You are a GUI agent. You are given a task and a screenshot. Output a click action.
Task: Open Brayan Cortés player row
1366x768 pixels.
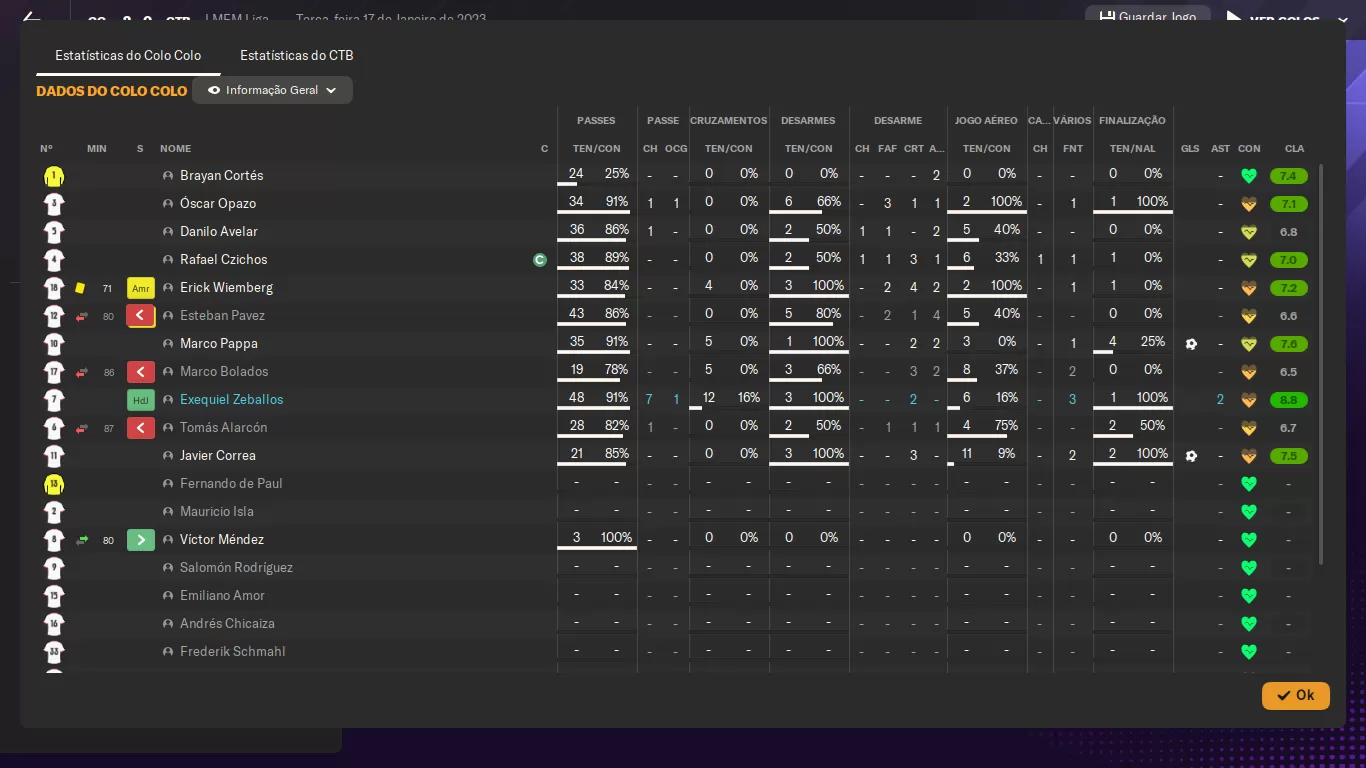672,176
